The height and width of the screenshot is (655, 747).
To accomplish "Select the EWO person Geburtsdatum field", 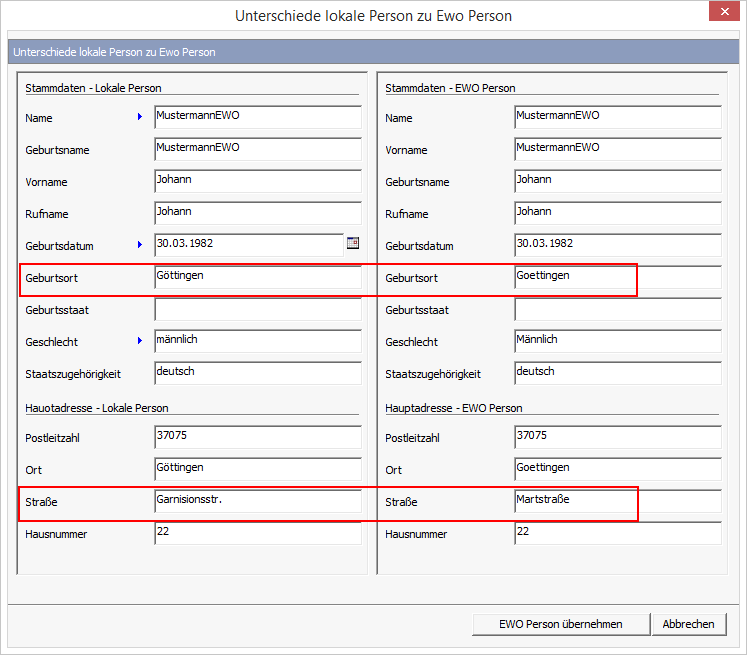I will pyautogui.click(x=617, y=245).
